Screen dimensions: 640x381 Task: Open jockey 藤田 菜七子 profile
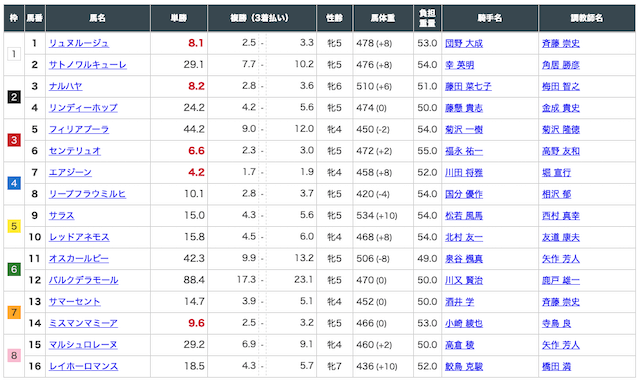pyautogui.click(x=468, y=87)
